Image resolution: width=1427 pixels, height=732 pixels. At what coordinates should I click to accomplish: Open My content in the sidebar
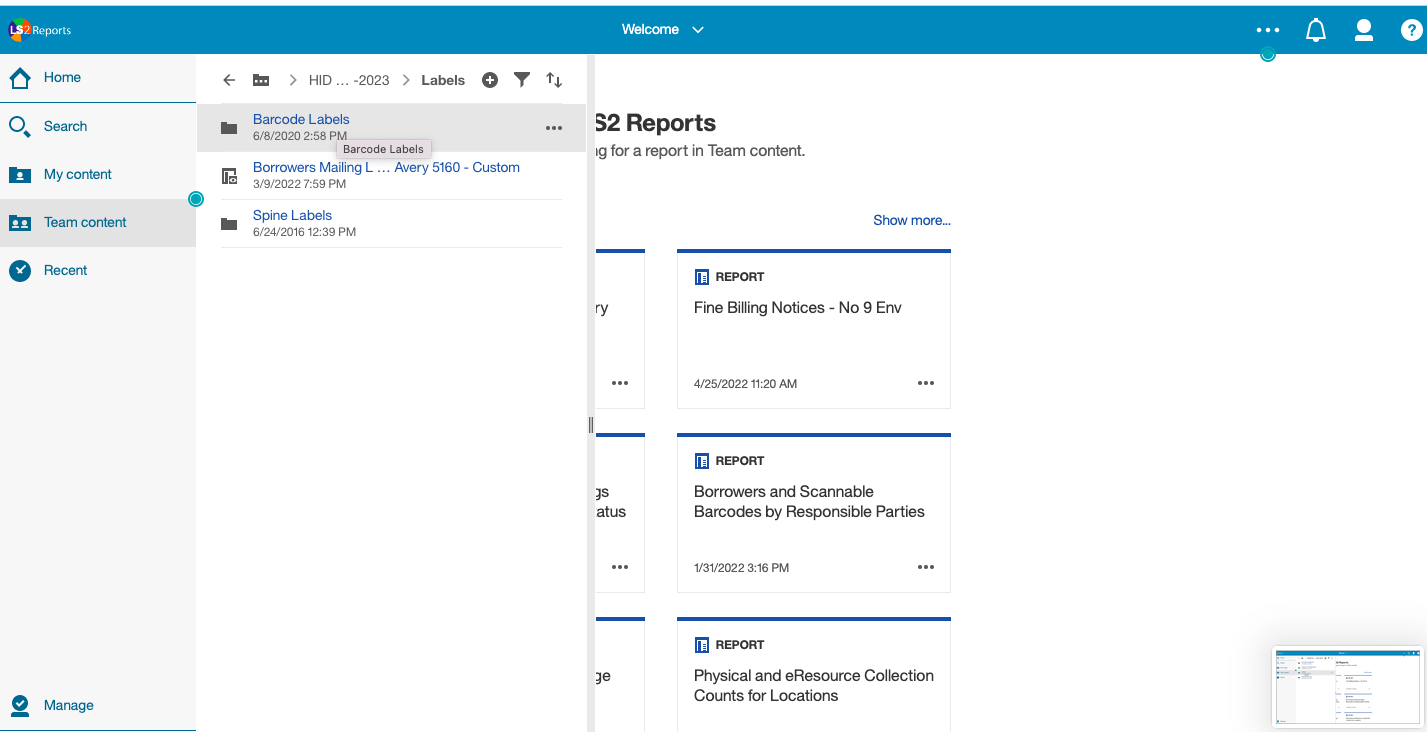click(x=98, y=174)
